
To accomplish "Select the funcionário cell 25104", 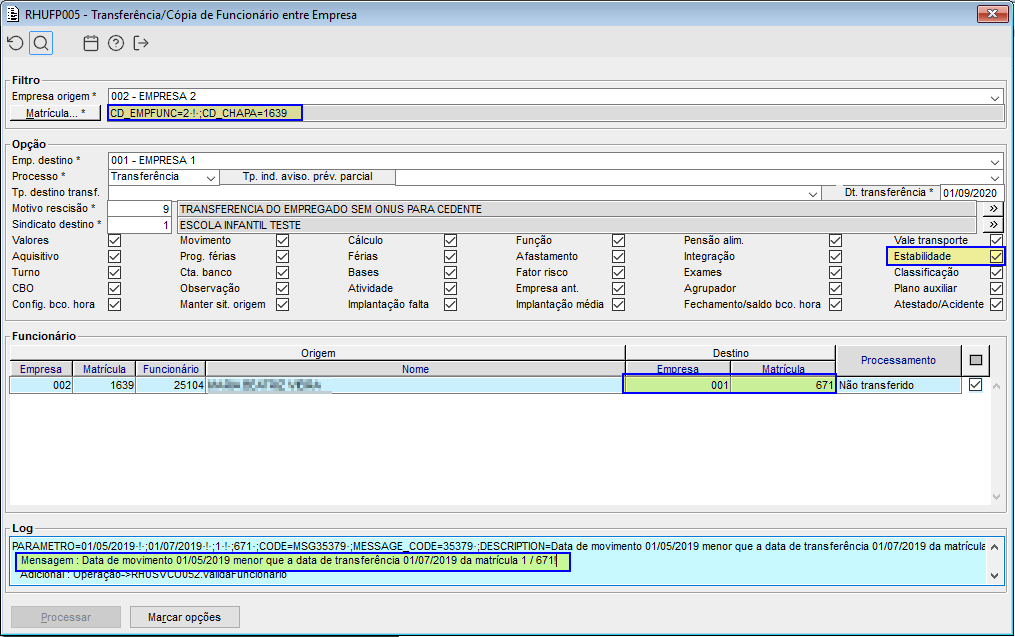I will point(171,385).
